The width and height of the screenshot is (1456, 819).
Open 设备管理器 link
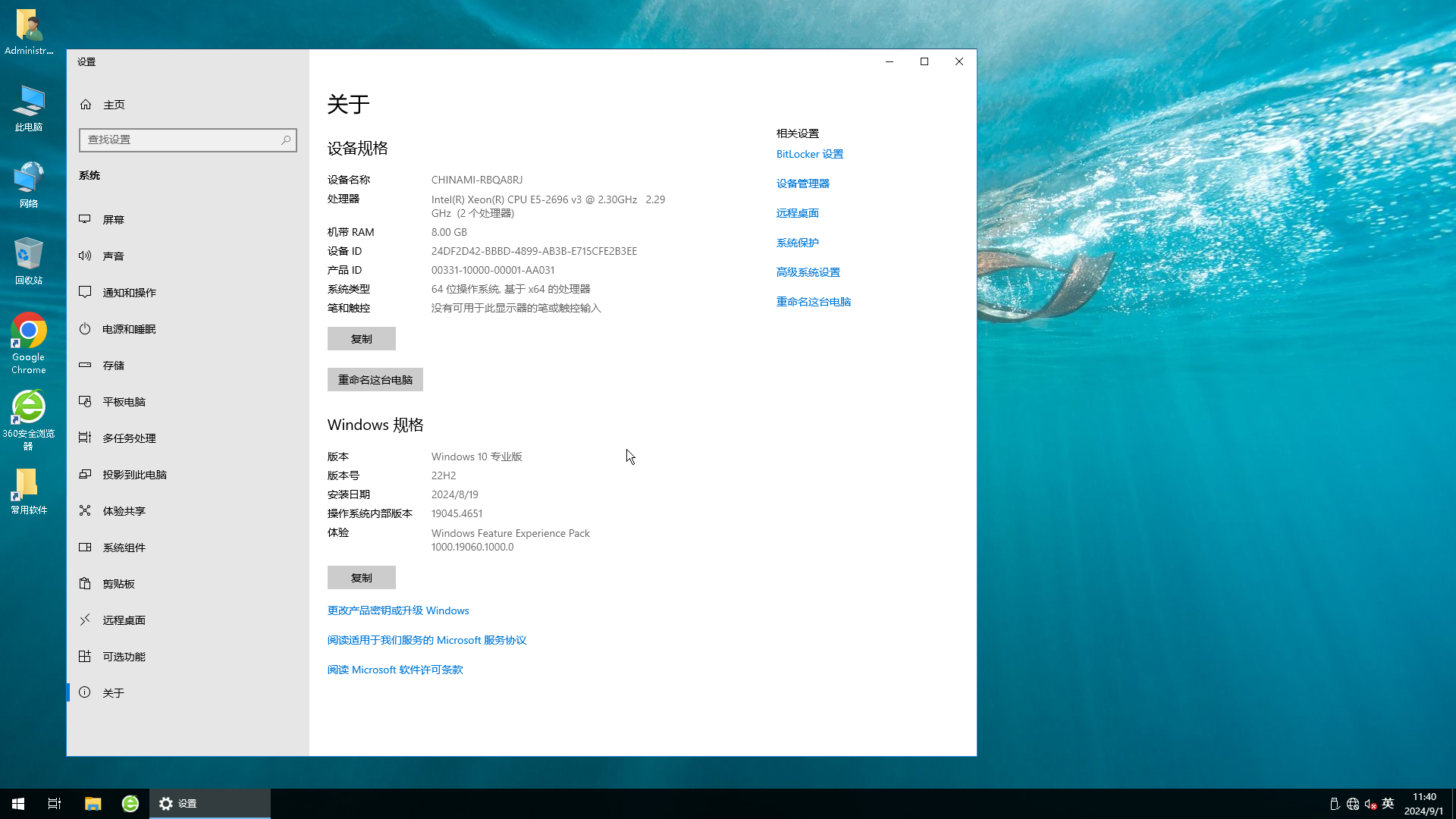(803, 184)
